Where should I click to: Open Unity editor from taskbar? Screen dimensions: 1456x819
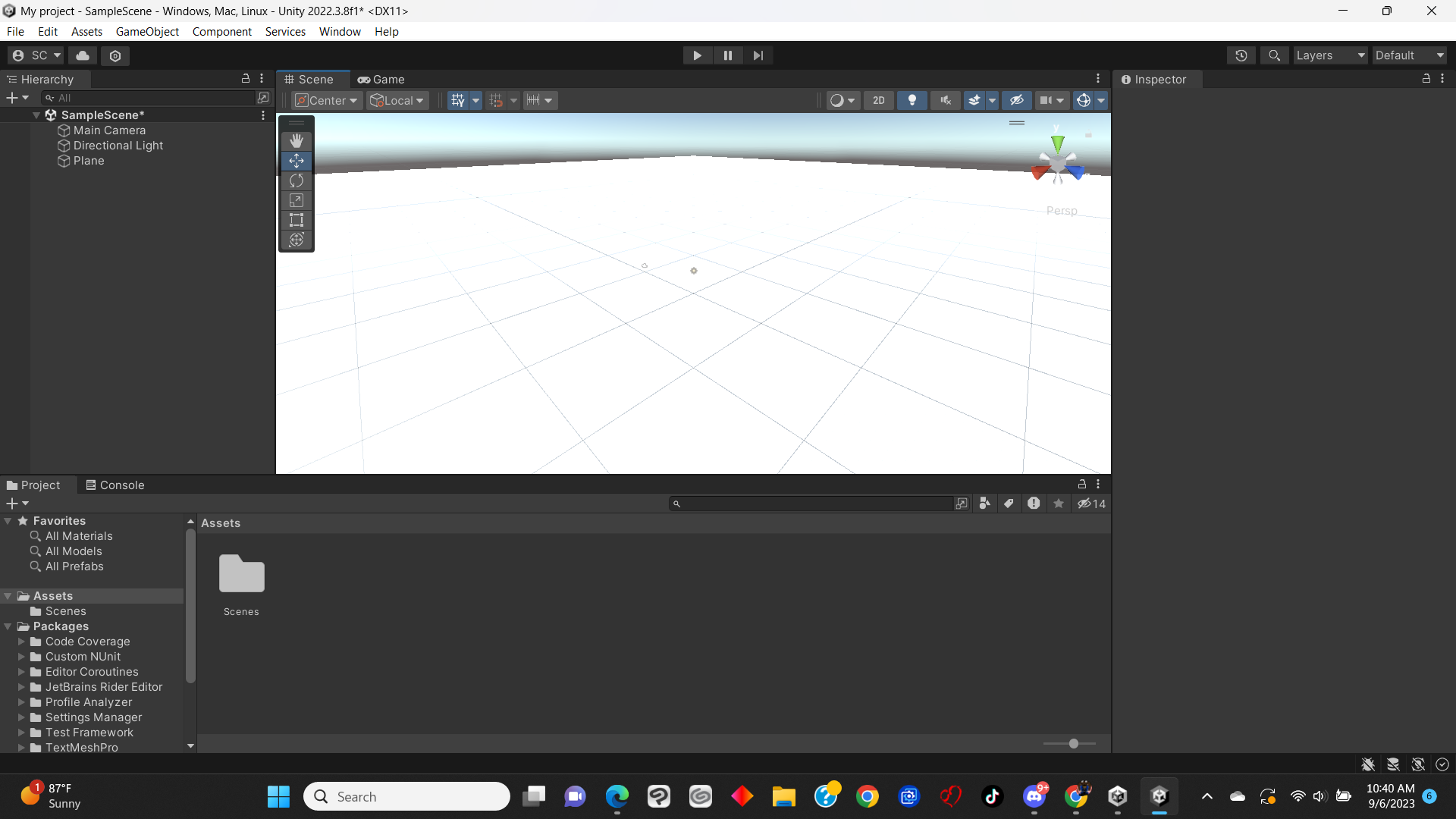click(1159, 796)
